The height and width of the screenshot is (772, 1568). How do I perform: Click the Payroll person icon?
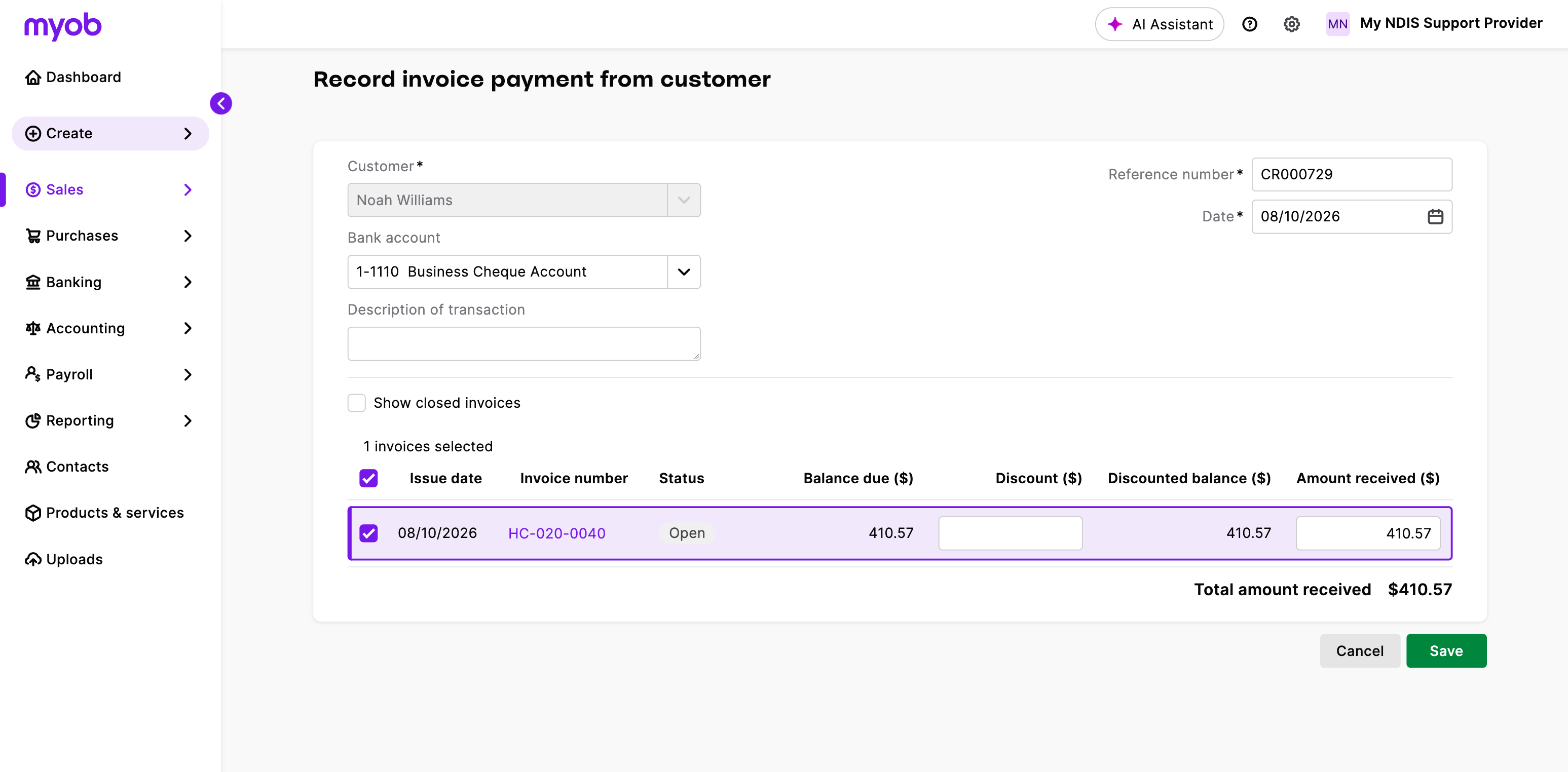[x=33, y=374]
